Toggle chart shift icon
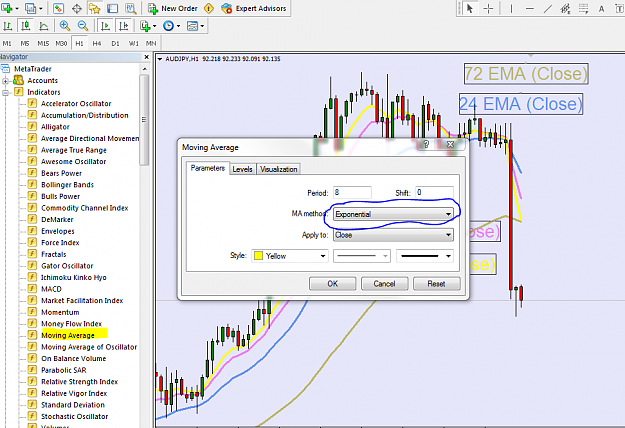This screenshot has width=625, height=428. click(123, 26)
